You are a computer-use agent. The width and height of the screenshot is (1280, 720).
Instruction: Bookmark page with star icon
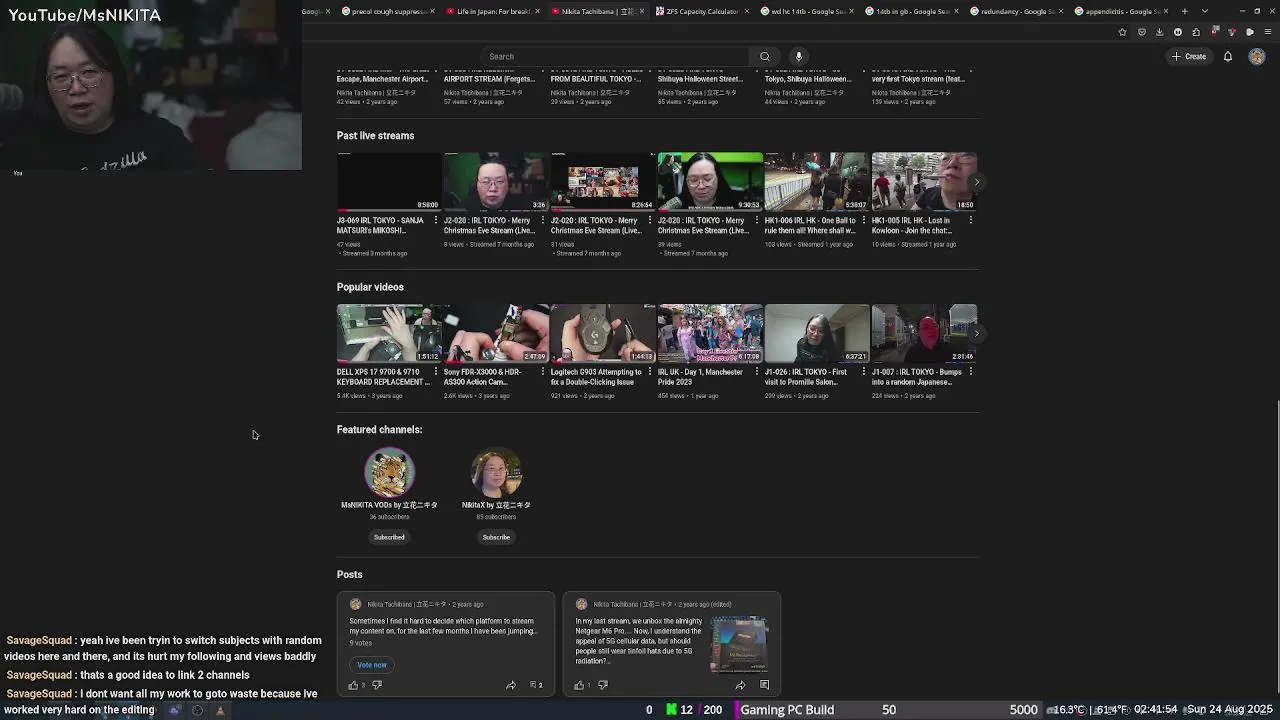1122,32
